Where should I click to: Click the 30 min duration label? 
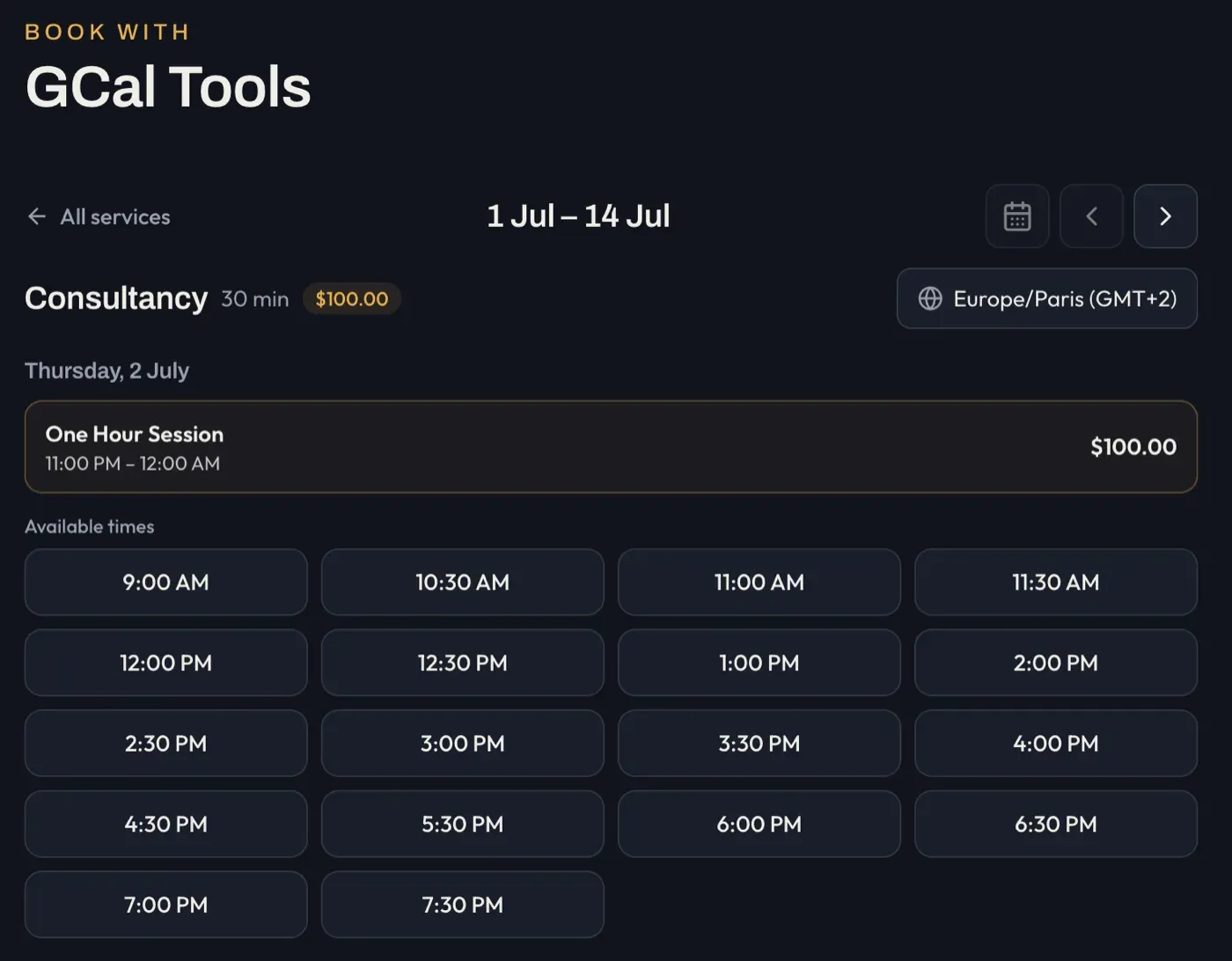[x=255, y=299]
